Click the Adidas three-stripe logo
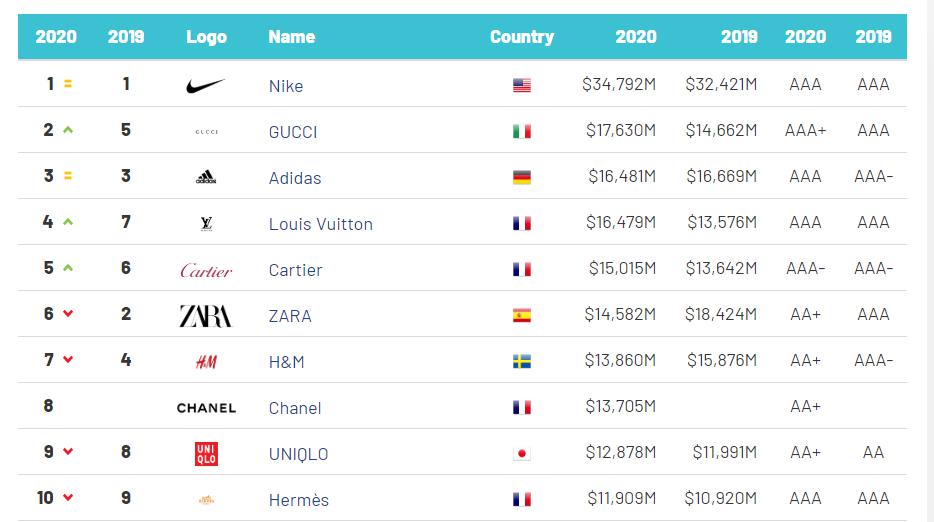 (x=206, y=178)
